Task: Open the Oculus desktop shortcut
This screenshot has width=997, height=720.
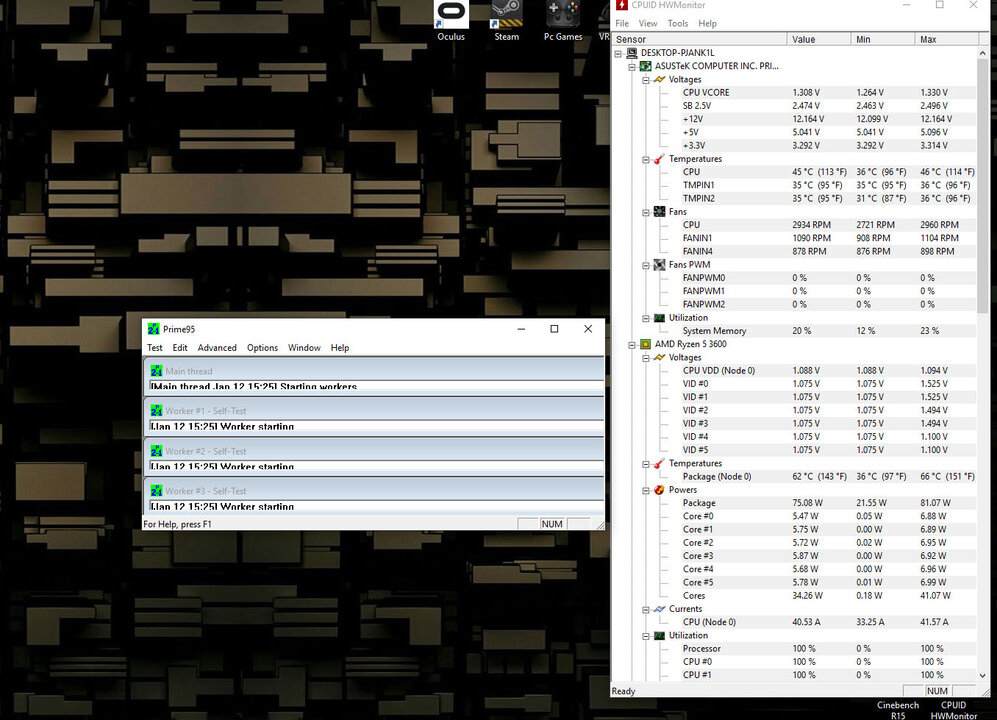Action: point(451,20)
